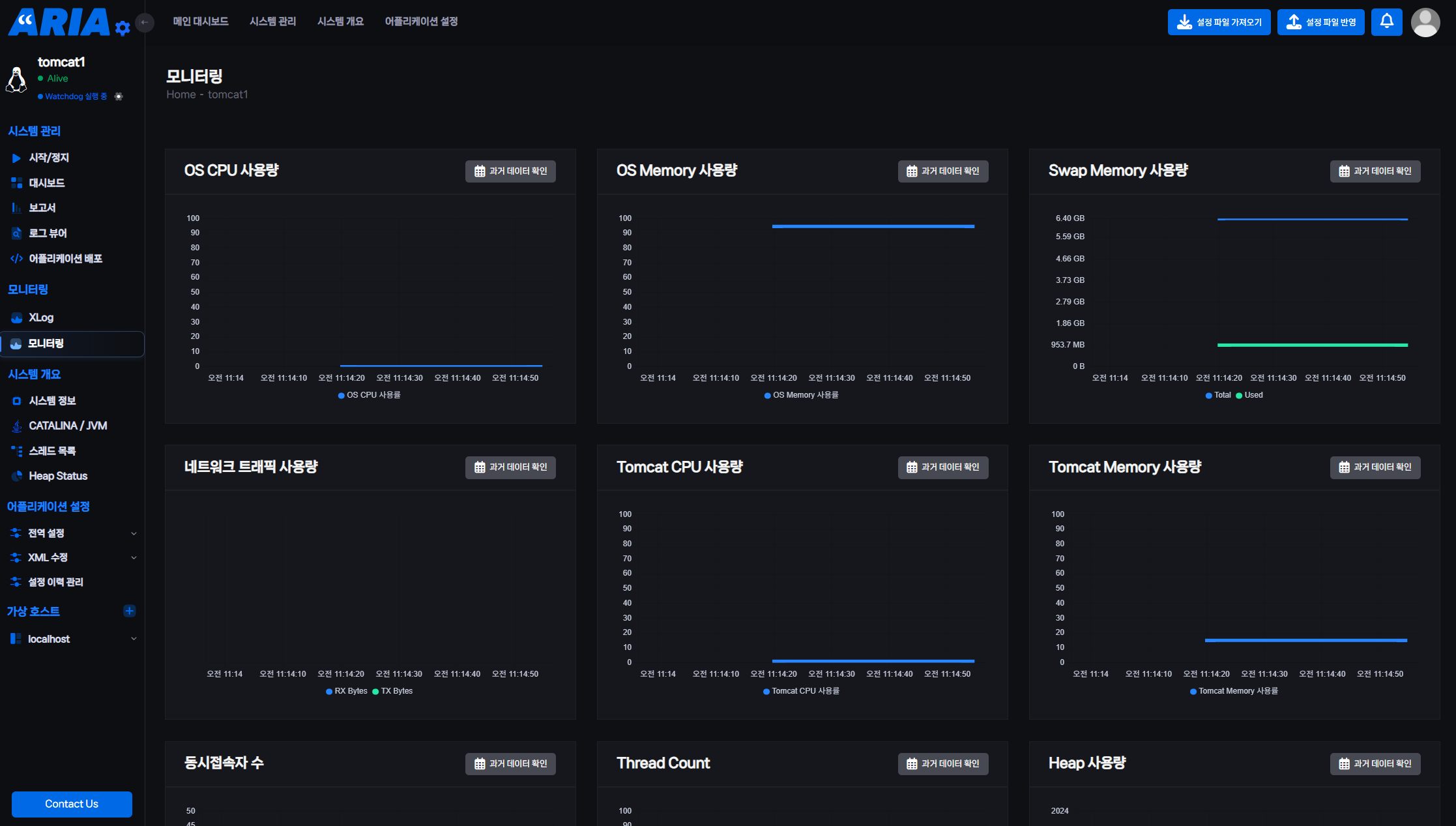Open XLog from the sidebar
This screenshot has height=826, width=1456.
coord(40,317)
